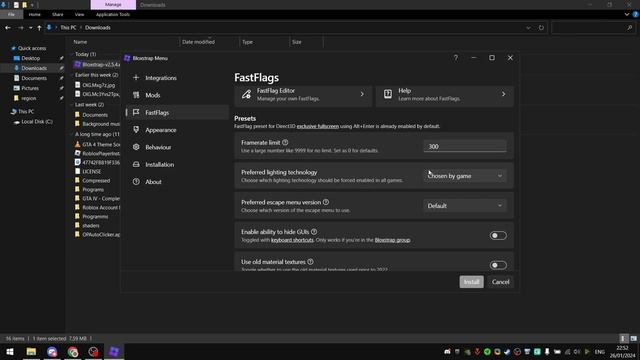The image size is (640, 360).
Task: Click the Framerate limit info icon
Action: [x=285, y=142]
